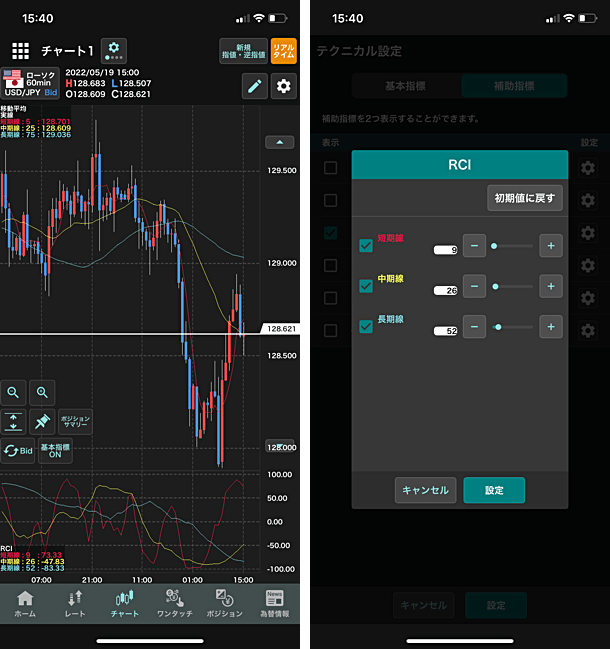Open chart layout settings gear next to チャート1
The image size is (610, 649).
114,51
